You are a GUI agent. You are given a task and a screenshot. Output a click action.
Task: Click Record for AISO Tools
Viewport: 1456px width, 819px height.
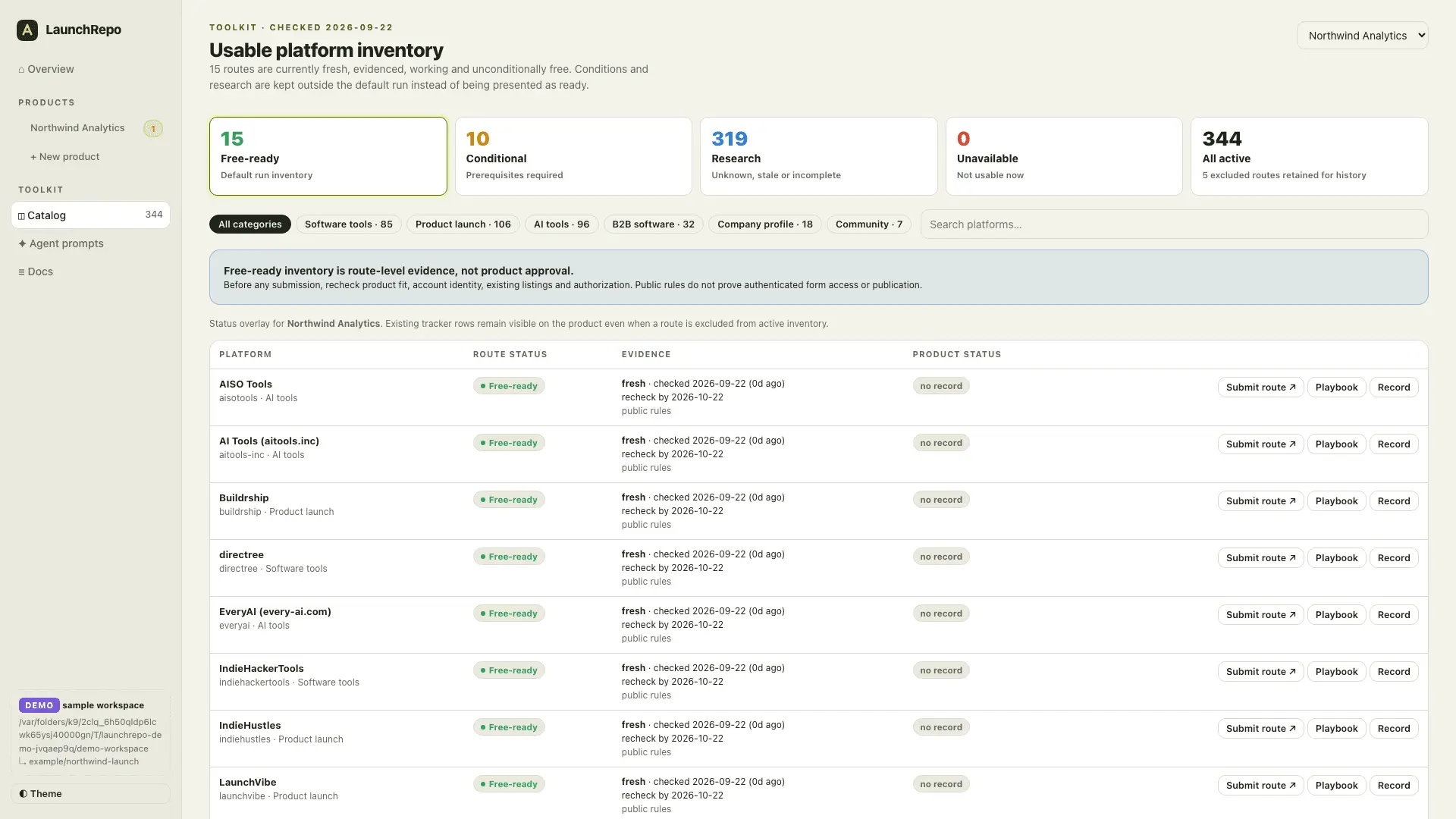coord(1393,388)
